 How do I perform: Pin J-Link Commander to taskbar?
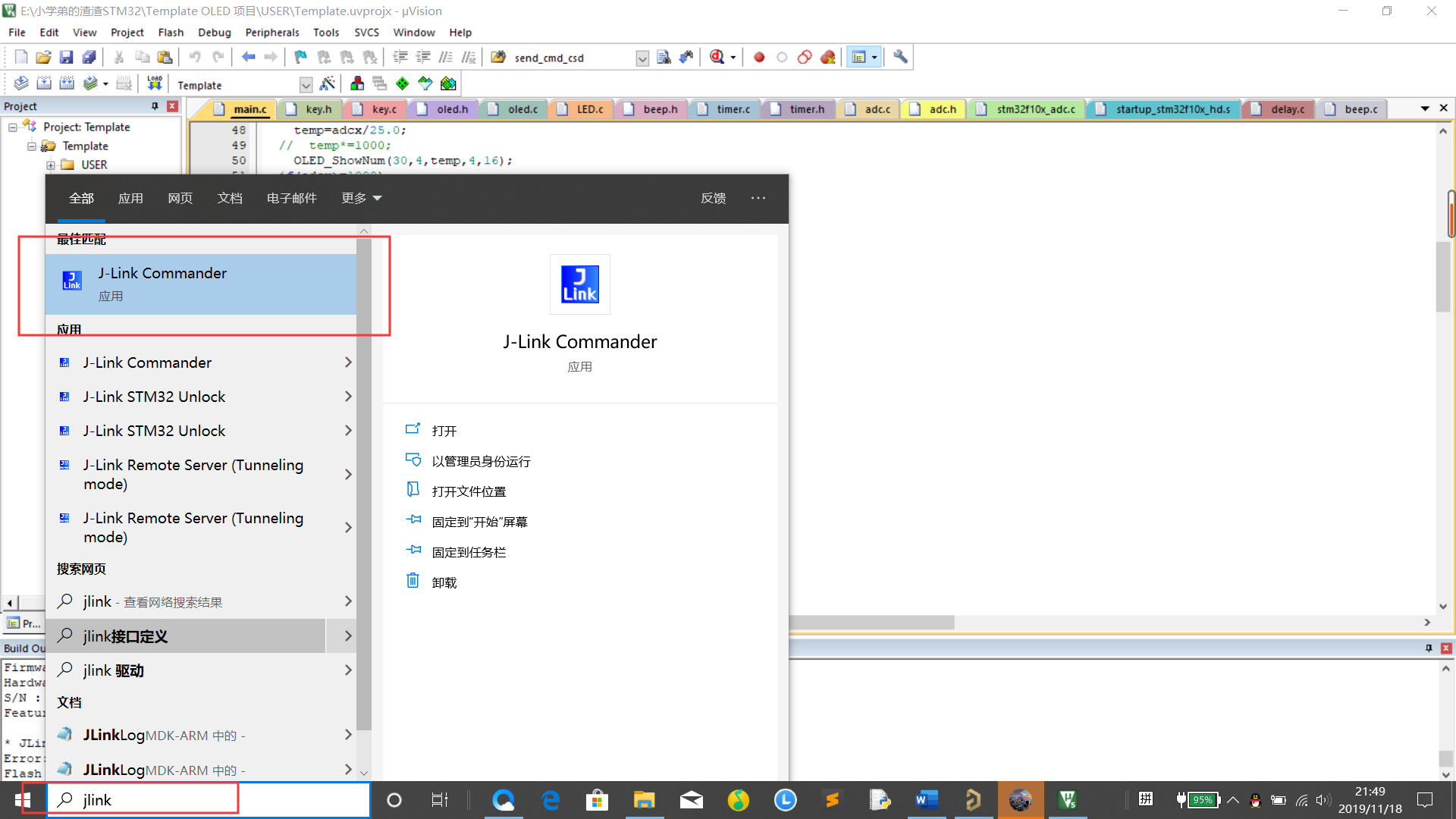(468, 551)
